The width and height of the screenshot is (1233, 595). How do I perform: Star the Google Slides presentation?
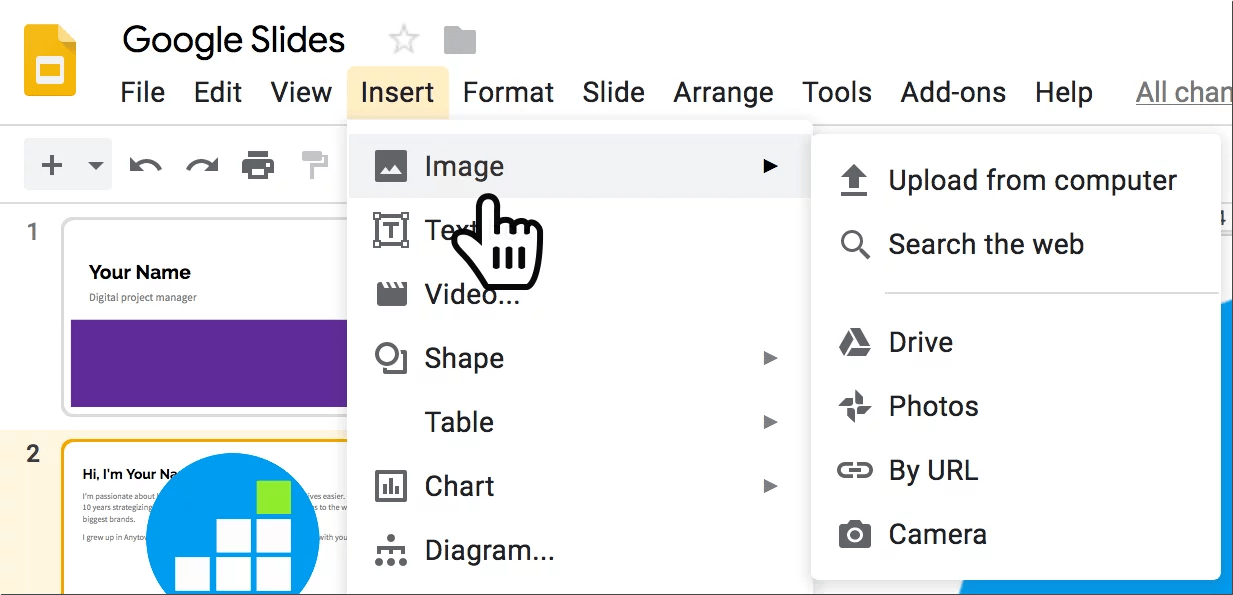[x=404, y=41]
